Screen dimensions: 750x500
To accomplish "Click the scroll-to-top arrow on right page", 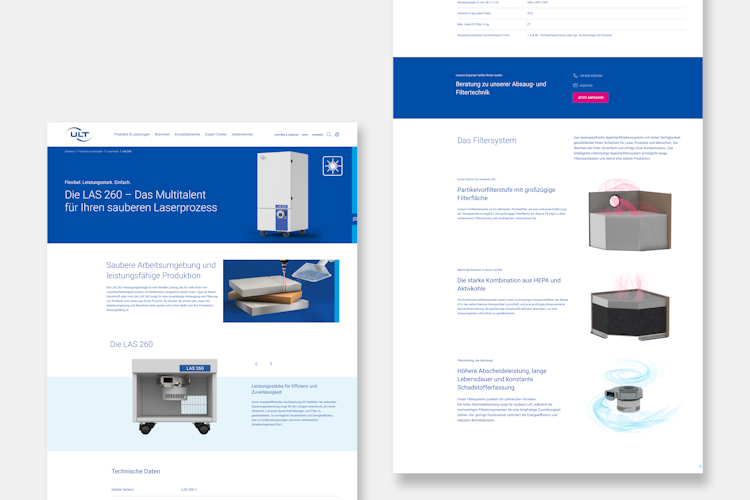I will (x=700, y=467).
